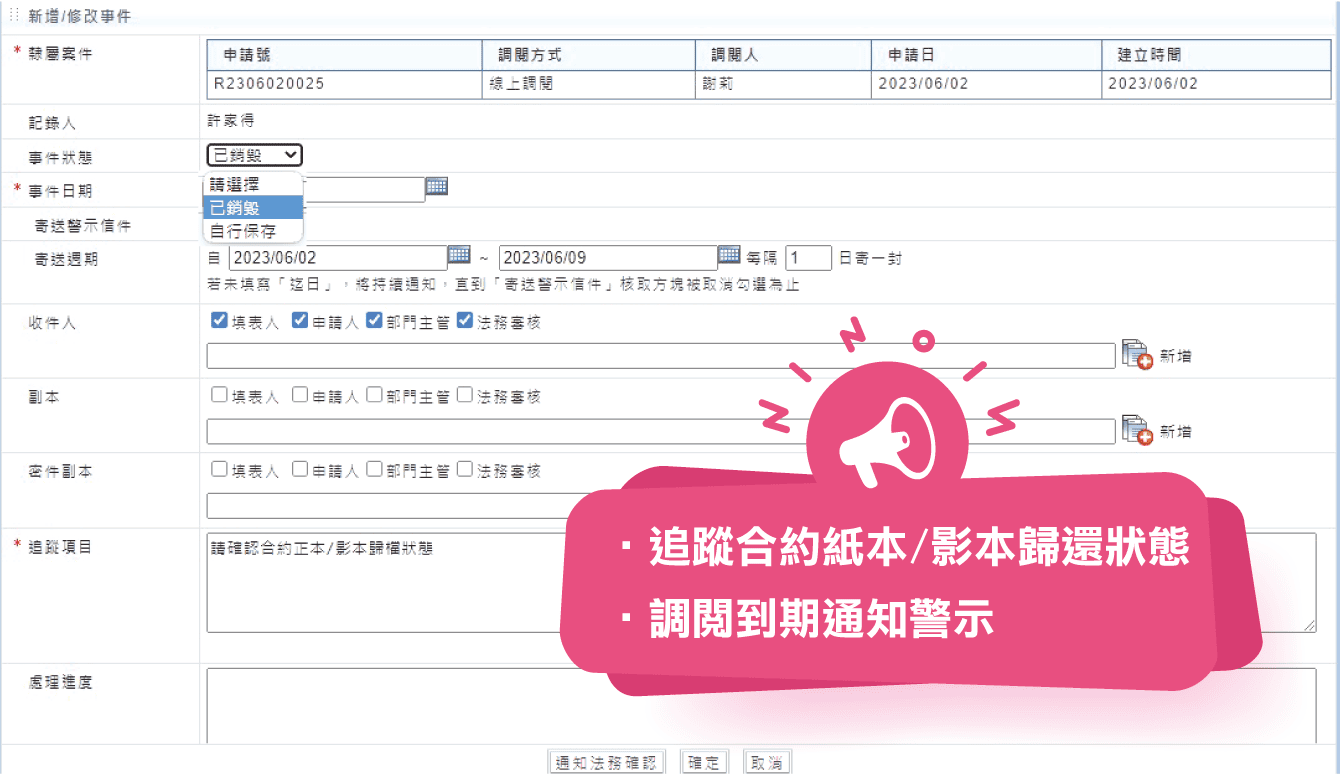The width and height of the screenshot is (1340, 774).
Task: Click the 取消 cancel button
Action: pos(766,762)
